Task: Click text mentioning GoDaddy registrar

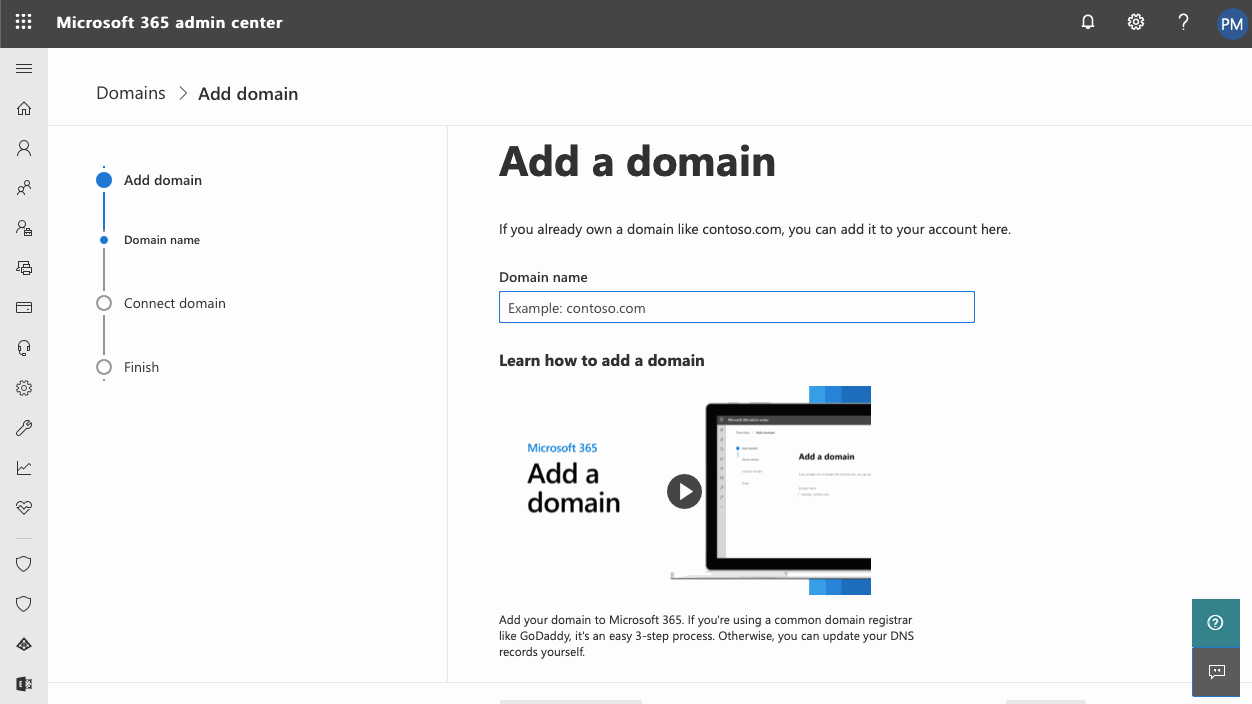Action: tap(706, 636)
